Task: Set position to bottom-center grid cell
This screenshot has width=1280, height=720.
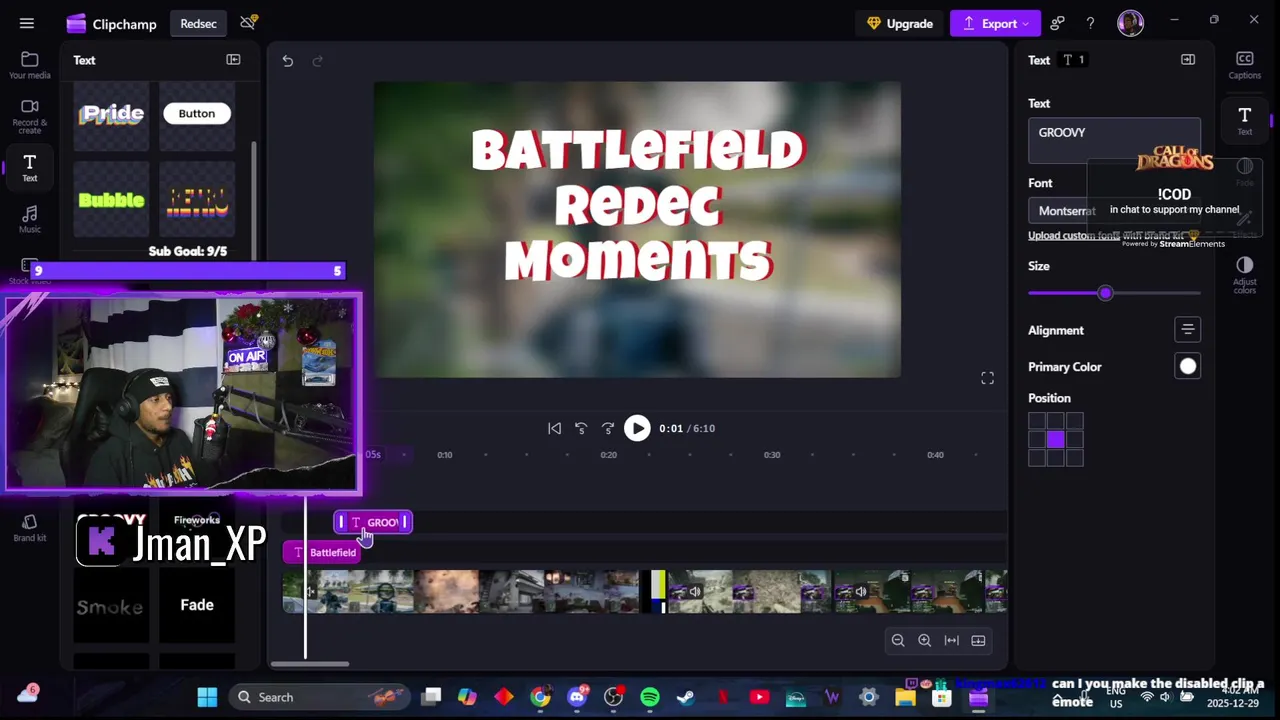Action: pos(1056,458)
